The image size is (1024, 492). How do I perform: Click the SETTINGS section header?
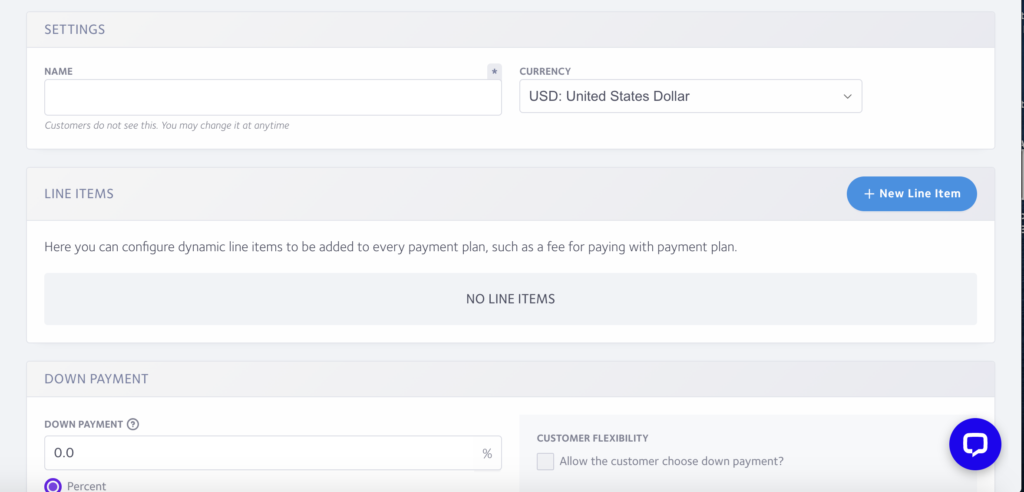coord(74,29)
